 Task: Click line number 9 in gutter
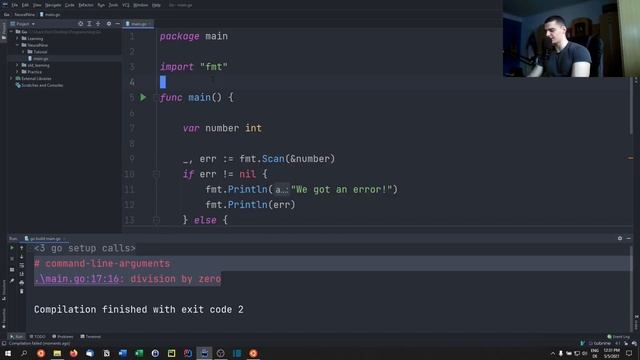pyautogui.click(x=131, y=159)
